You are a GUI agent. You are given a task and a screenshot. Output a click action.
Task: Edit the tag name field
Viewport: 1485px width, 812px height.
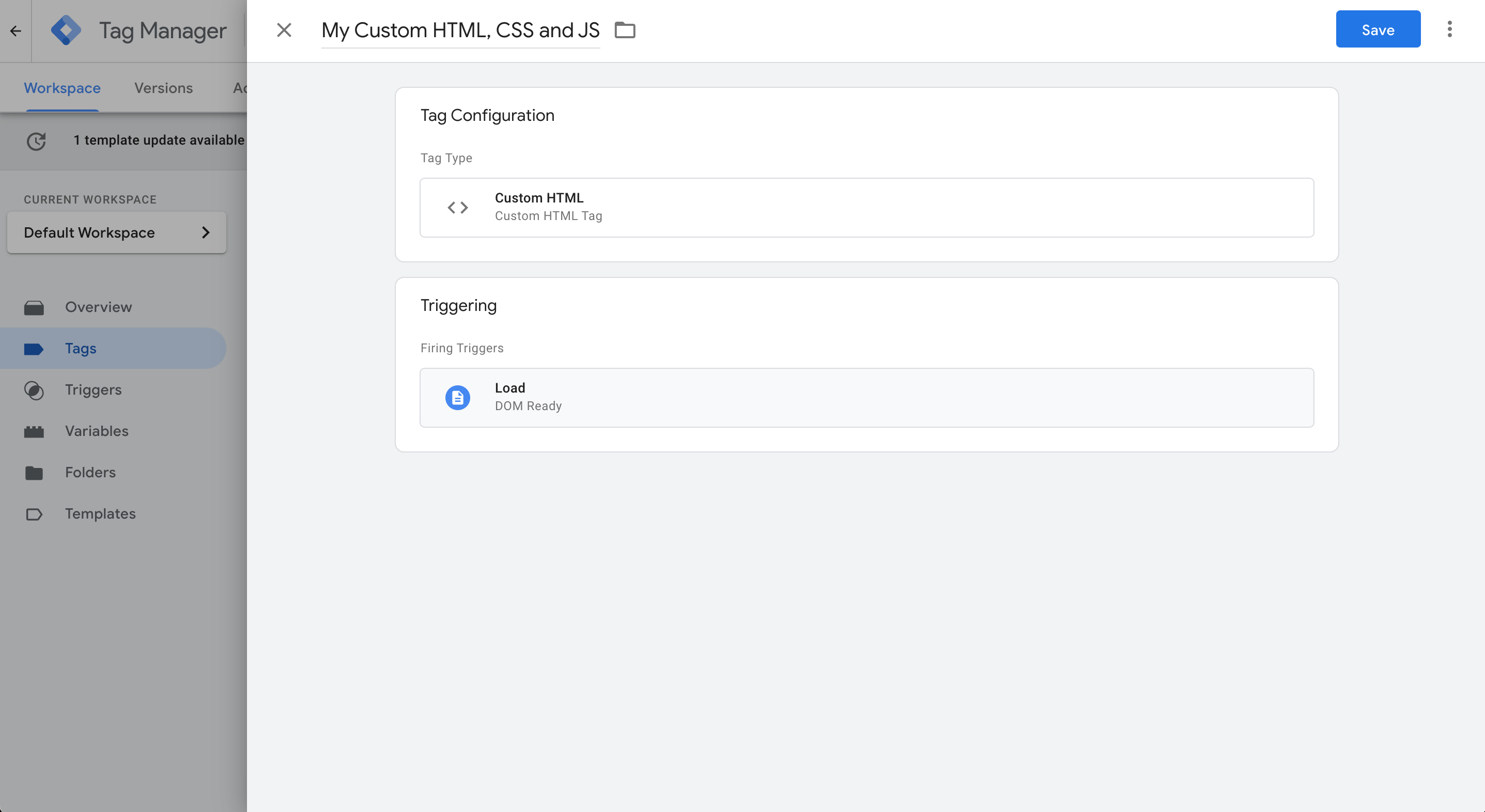460,30
